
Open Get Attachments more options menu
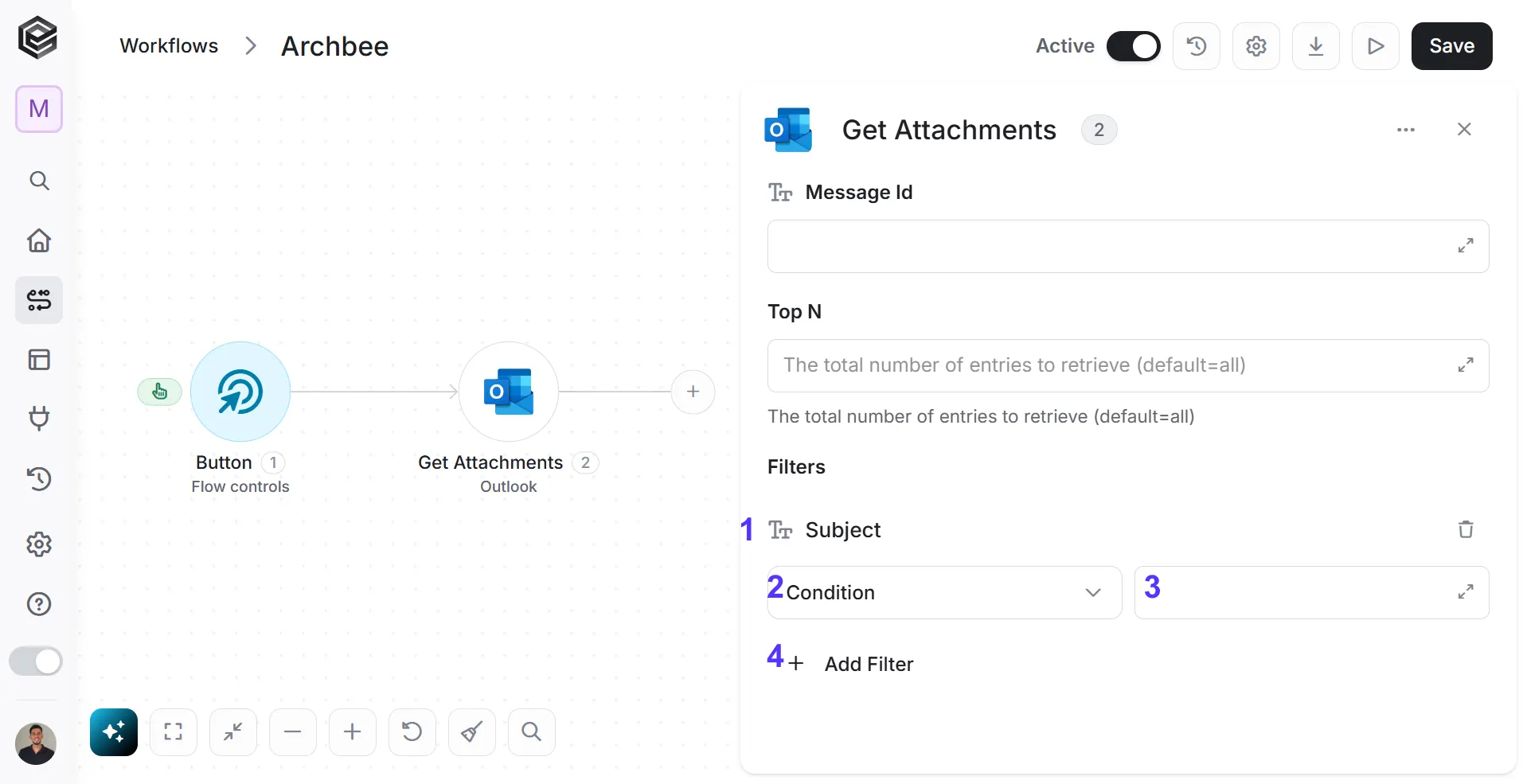click(1406, 130)
